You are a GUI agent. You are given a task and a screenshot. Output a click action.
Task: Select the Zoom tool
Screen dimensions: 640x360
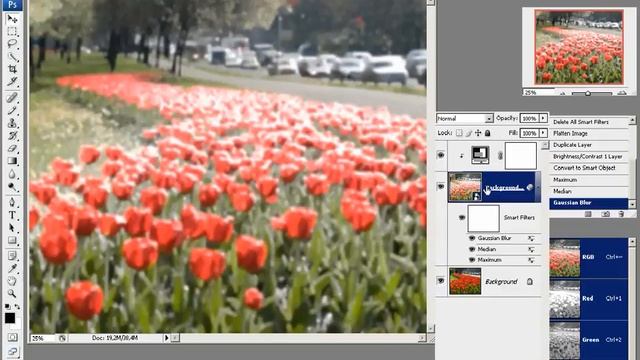pyautogui.click(x=12, y=293)
